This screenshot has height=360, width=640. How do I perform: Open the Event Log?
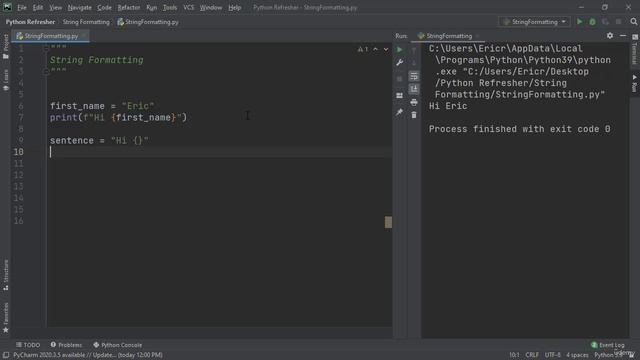click(x=608, y=345)
